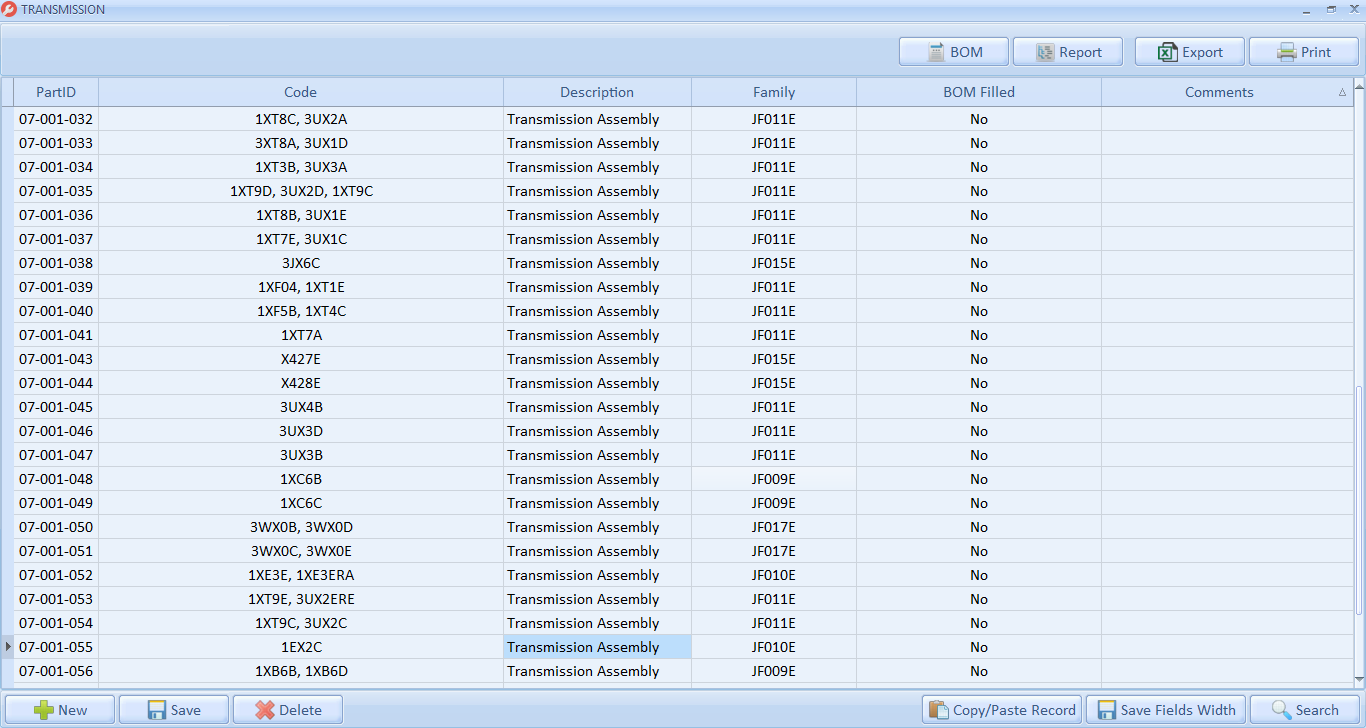The image size is (1366, 728).
Task: Click code cell 1XT9C, 3UX2C
Action: click(301, 623)
